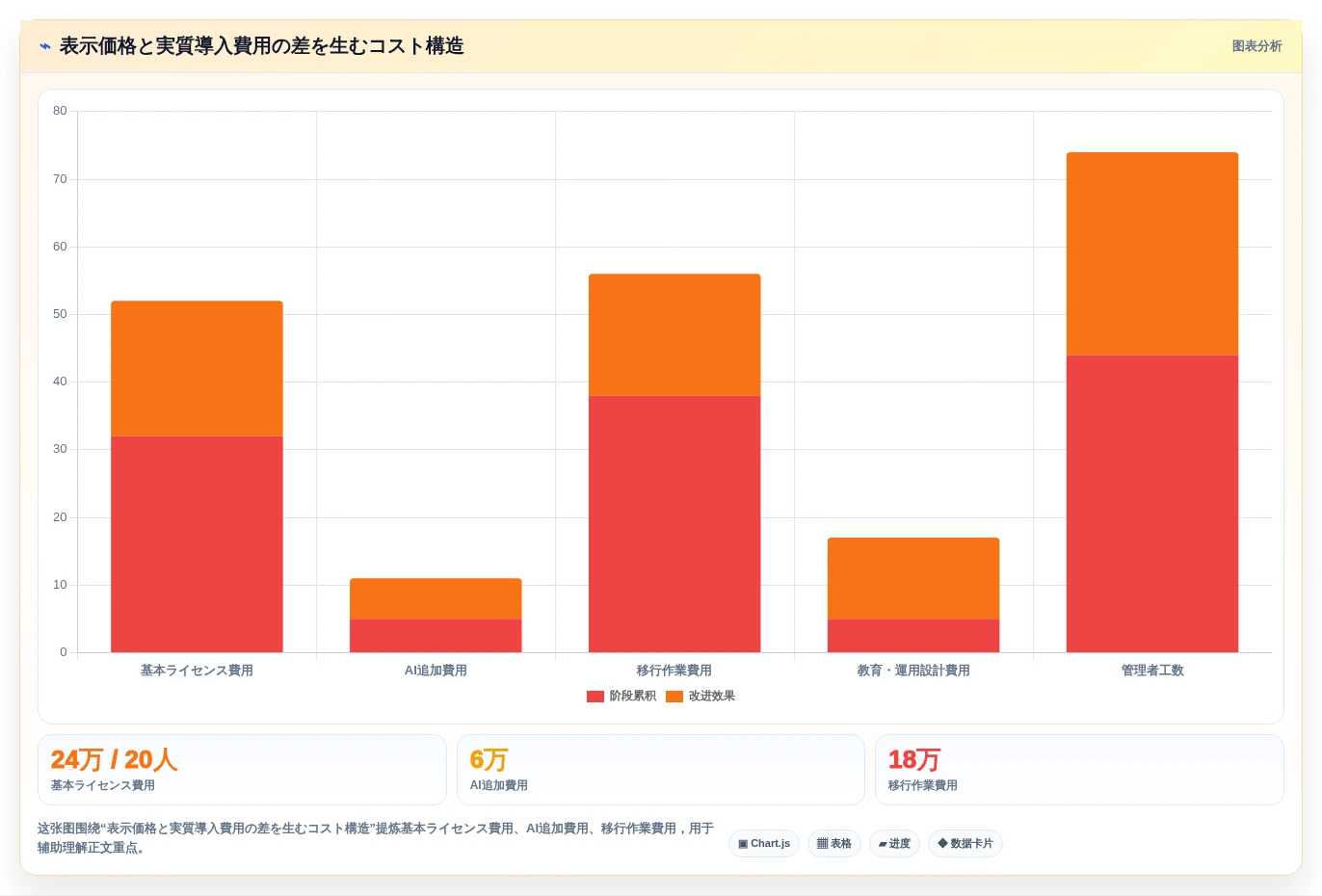
Task: Click the y-axis value 80
Action: 60,111
